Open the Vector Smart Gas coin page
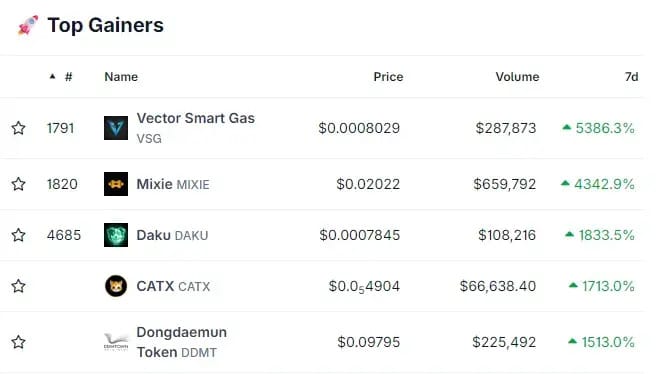Image resolution: width=659 pixels, height=374 pixels. (x=195, y=119)
